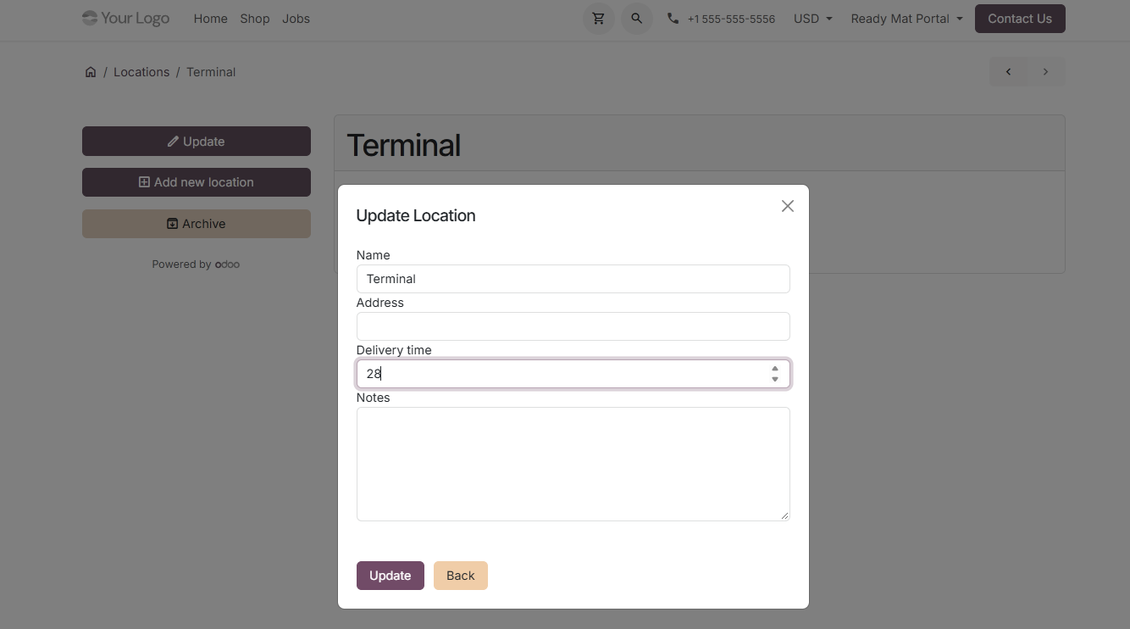Go to previous location arrow
The image size is (1130, 629).
(x=1008, y=72)
